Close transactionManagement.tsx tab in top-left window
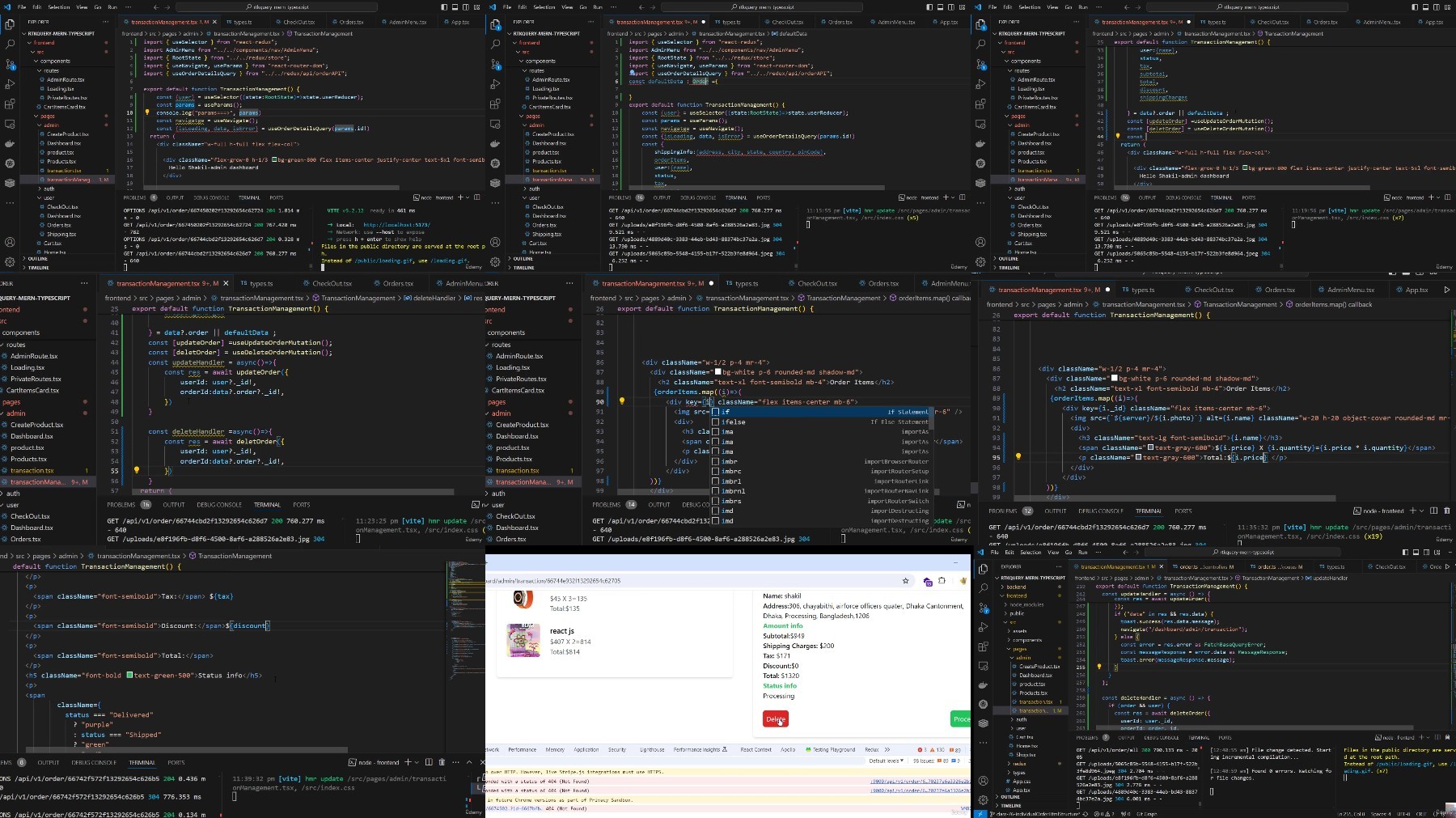Screen dimensions: 1456x818 [x=214, y=22]
